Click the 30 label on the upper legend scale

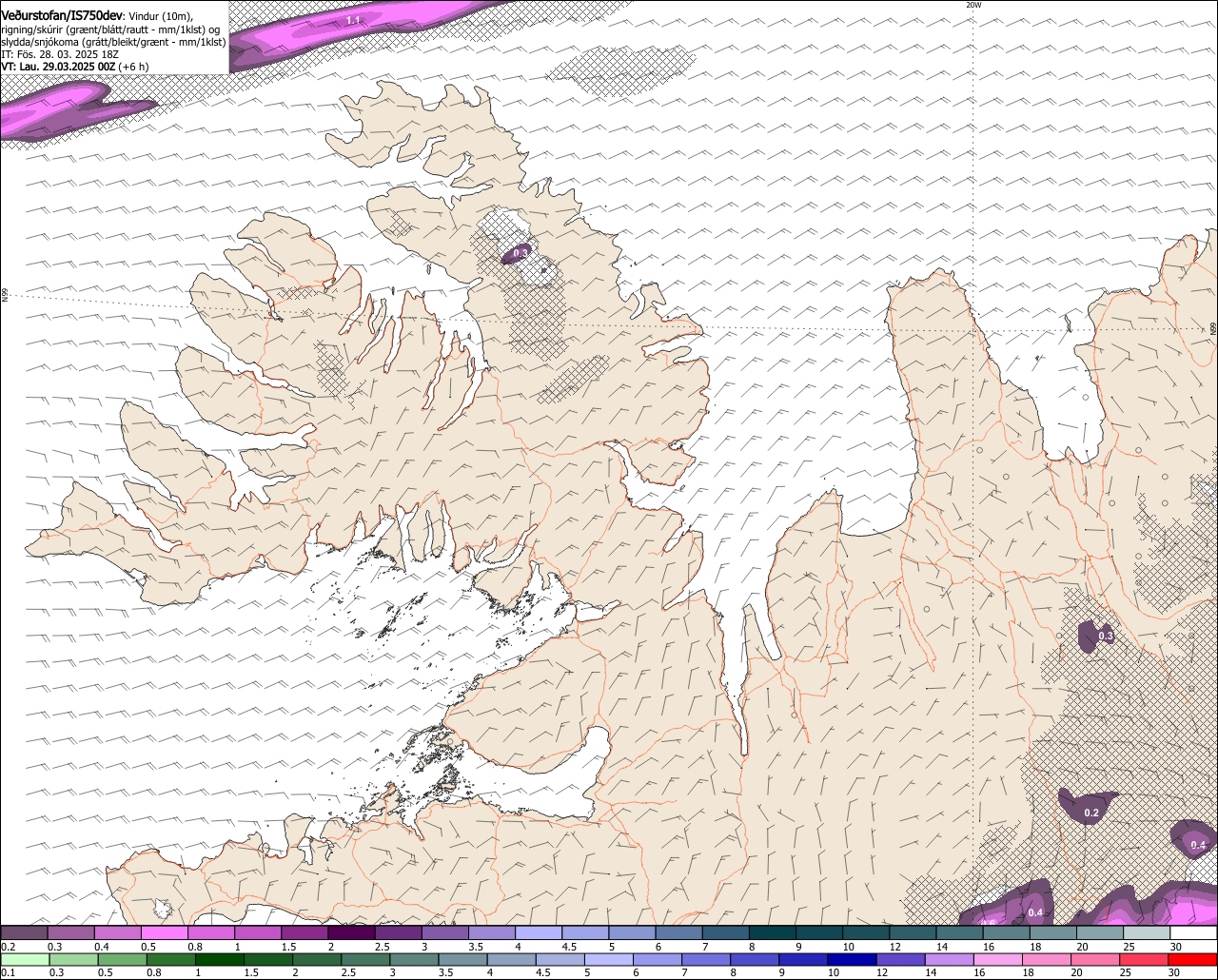pyautogui.click(x=1176, y=947)
